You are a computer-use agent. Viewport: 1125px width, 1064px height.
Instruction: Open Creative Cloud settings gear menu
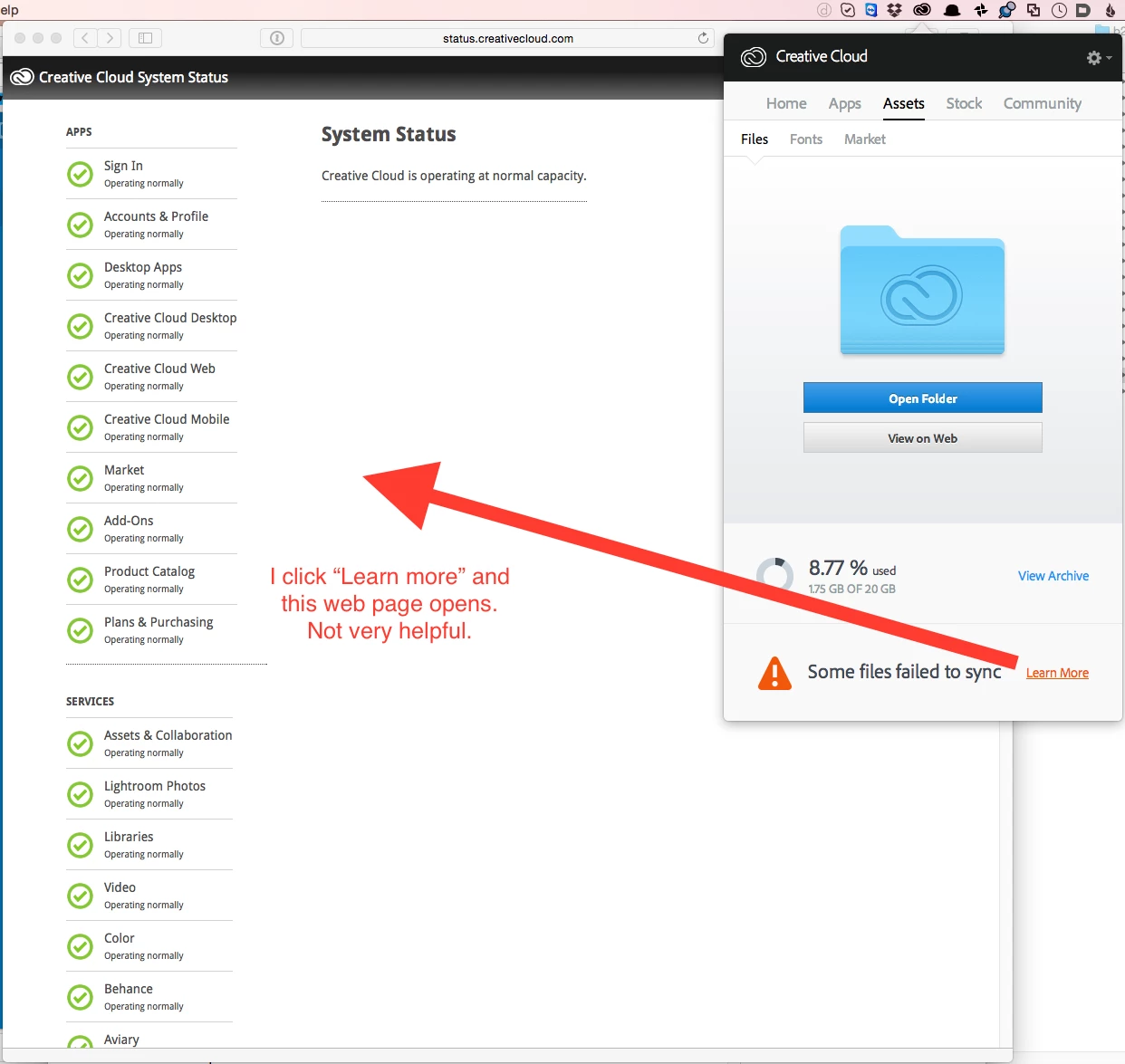pos(1098,57)
